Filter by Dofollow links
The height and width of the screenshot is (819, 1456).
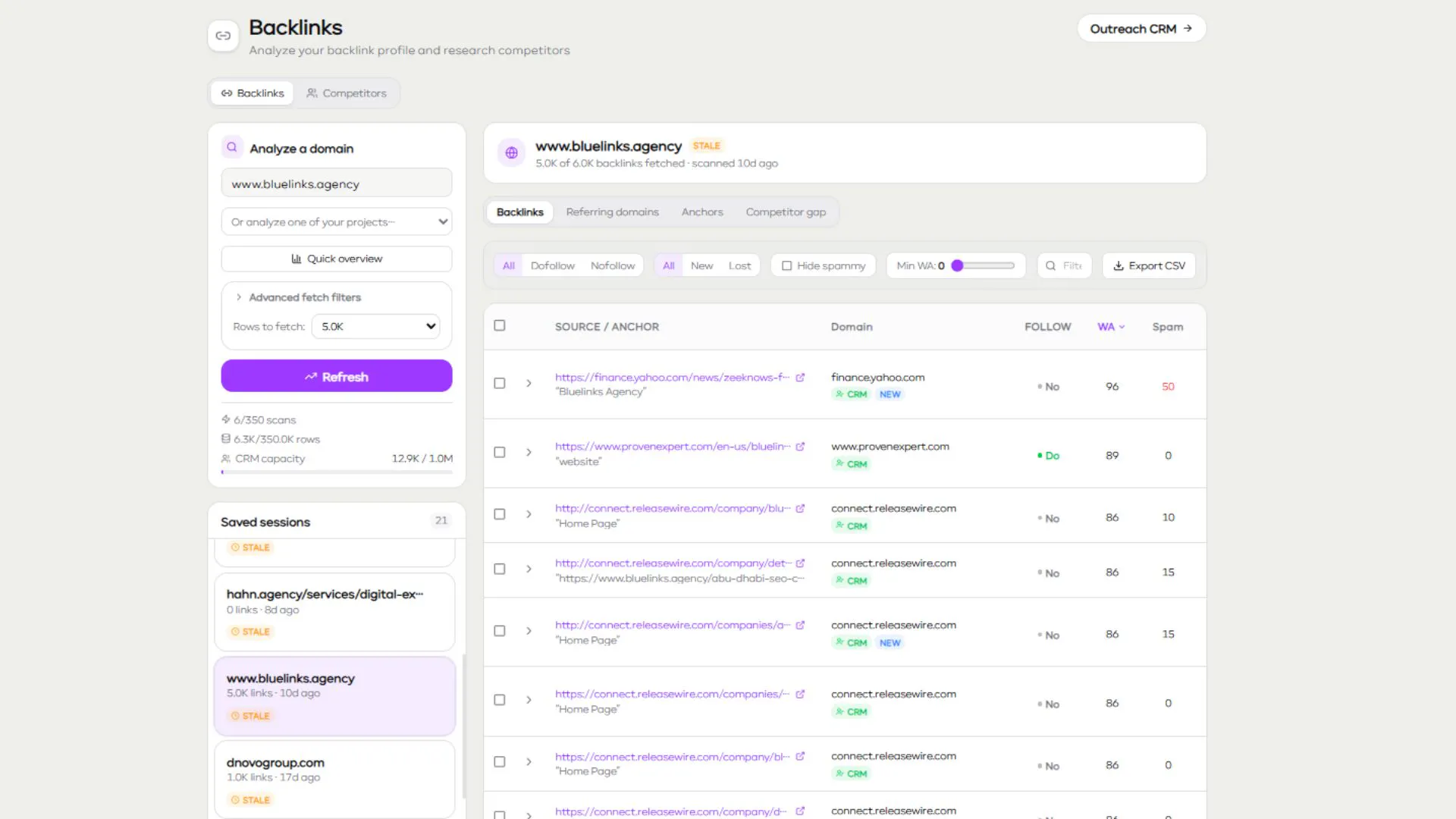(x=553, y=266)
